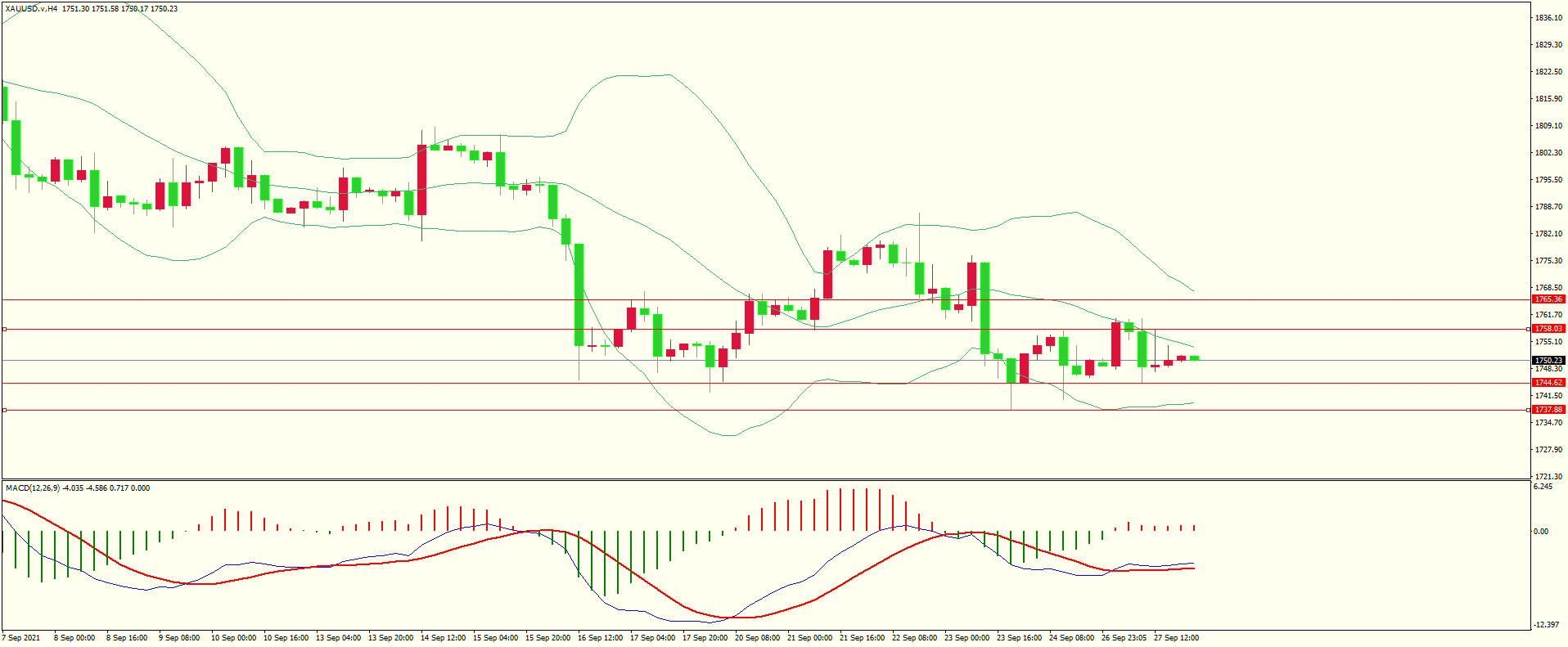Click price scale value 1721.30

(x=1548, y=477)
